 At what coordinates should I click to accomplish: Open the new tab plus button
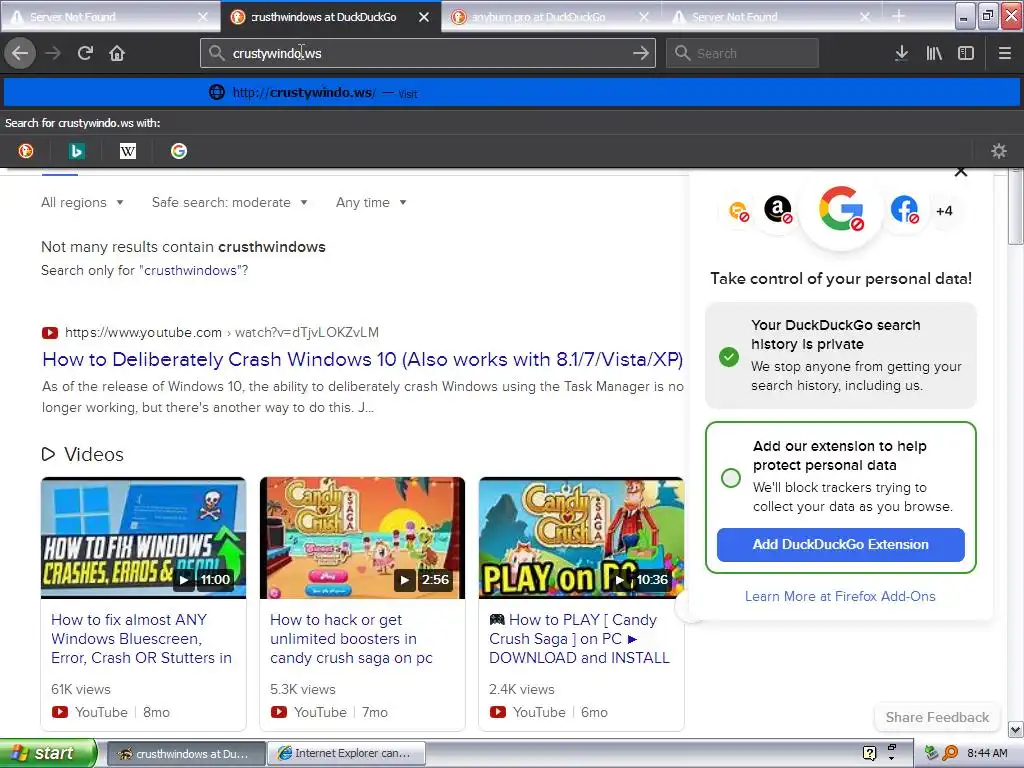tap(899, 16)
